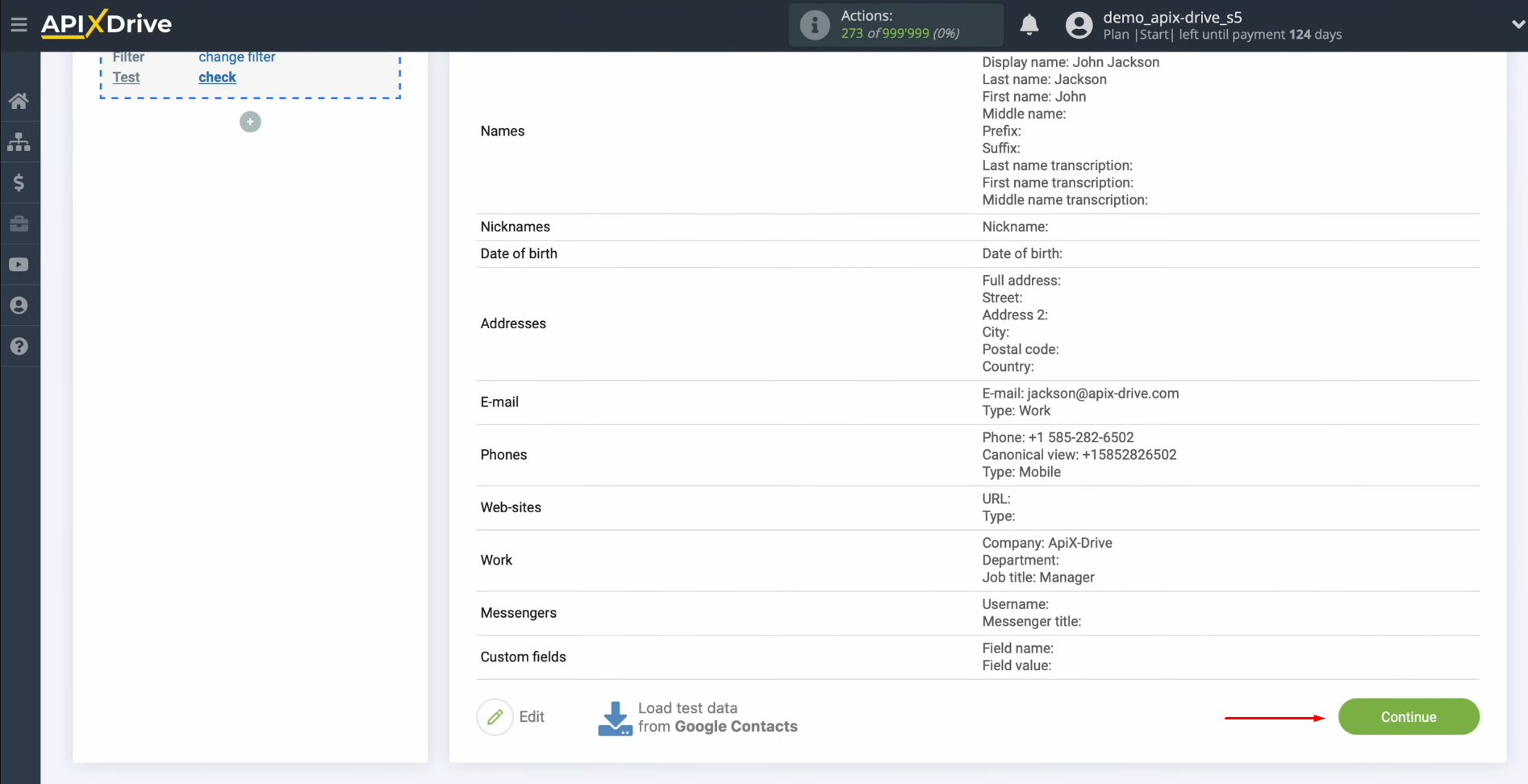Image resolution: width=1528 pixels, height=784 pixels.
Task: Open help via the question mark icon
Action: [x=19, y=347]
